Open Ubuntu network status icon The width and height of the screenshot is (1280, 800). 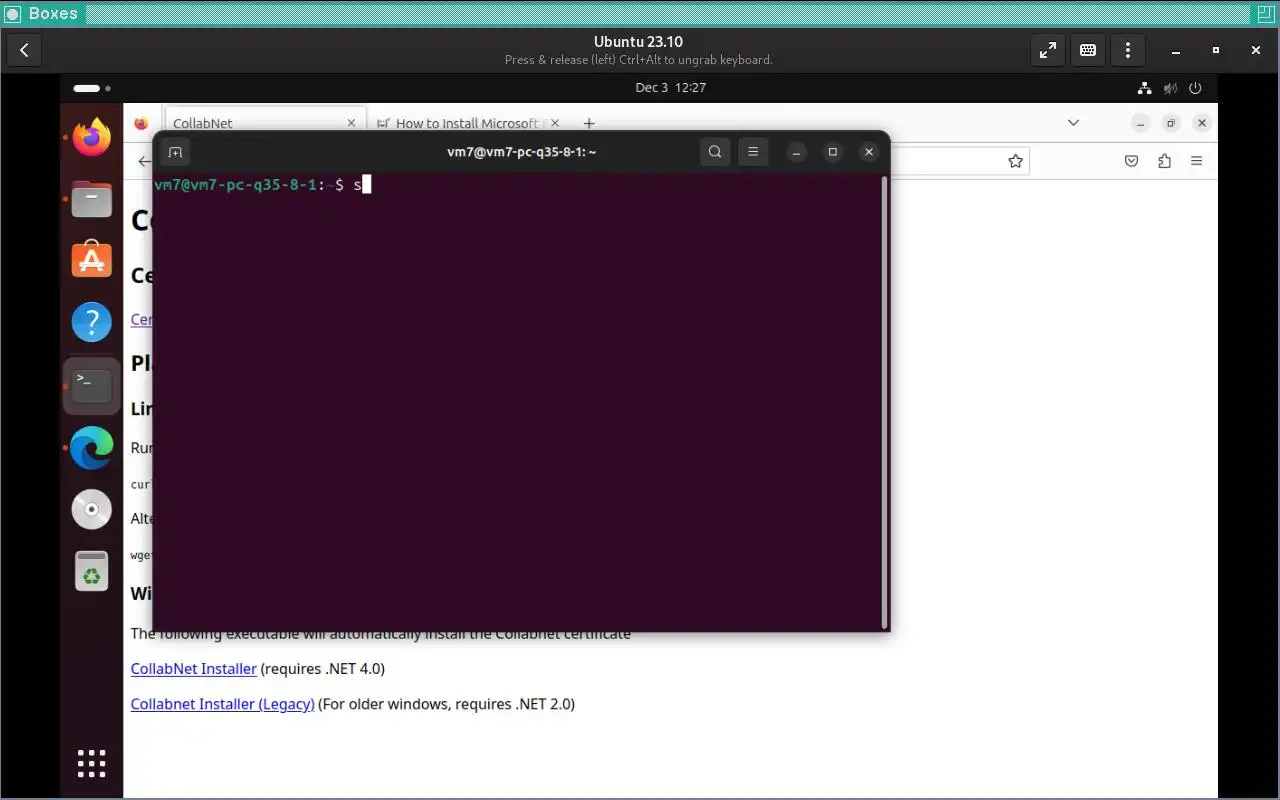(1146, 88)
